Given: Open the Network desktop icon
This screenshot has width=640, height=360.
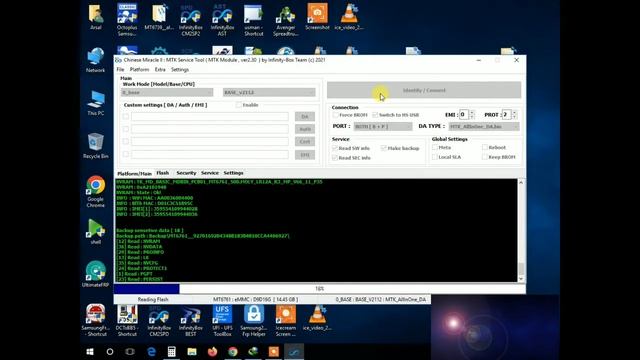Looking at the screenshot, I should coord(96,60).
